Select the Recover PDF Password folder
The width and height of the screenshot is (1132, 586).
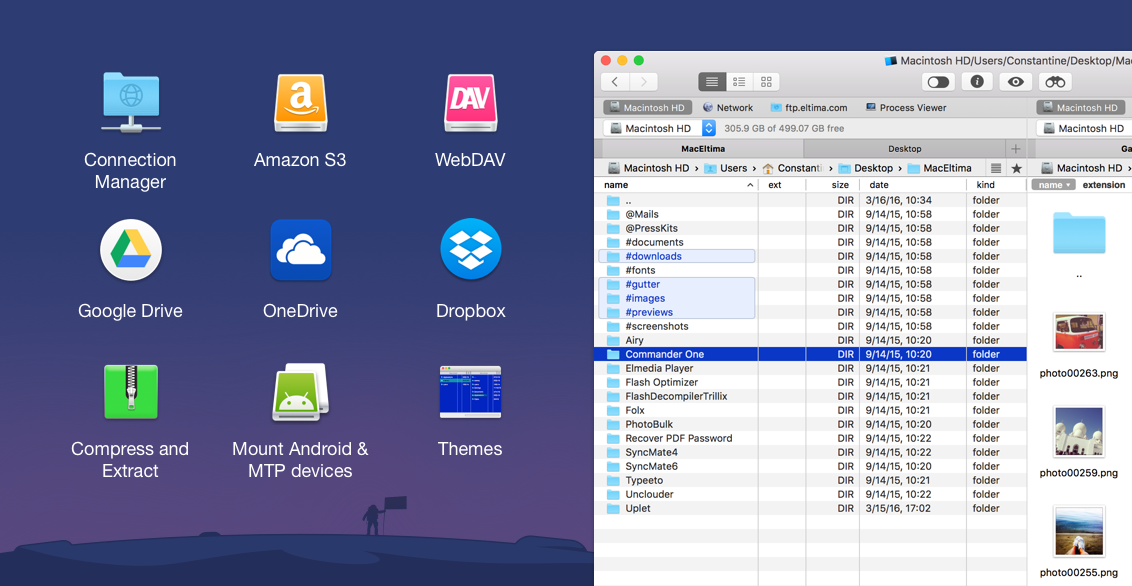click(810, 438)
